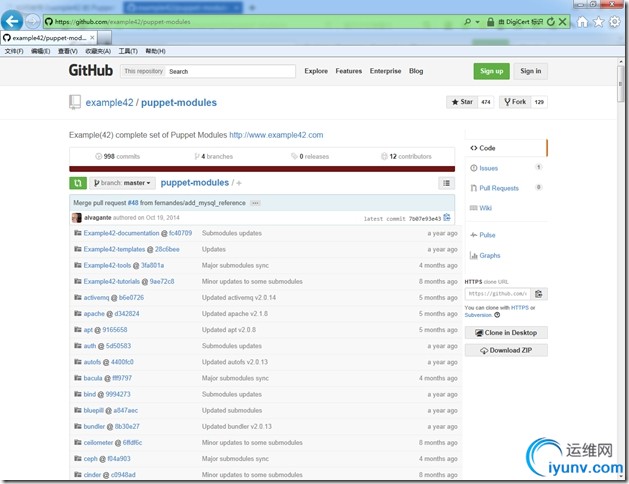Screen dimensions: 629x484
Task: View the 12 contributors
Action: pos(406,156)
